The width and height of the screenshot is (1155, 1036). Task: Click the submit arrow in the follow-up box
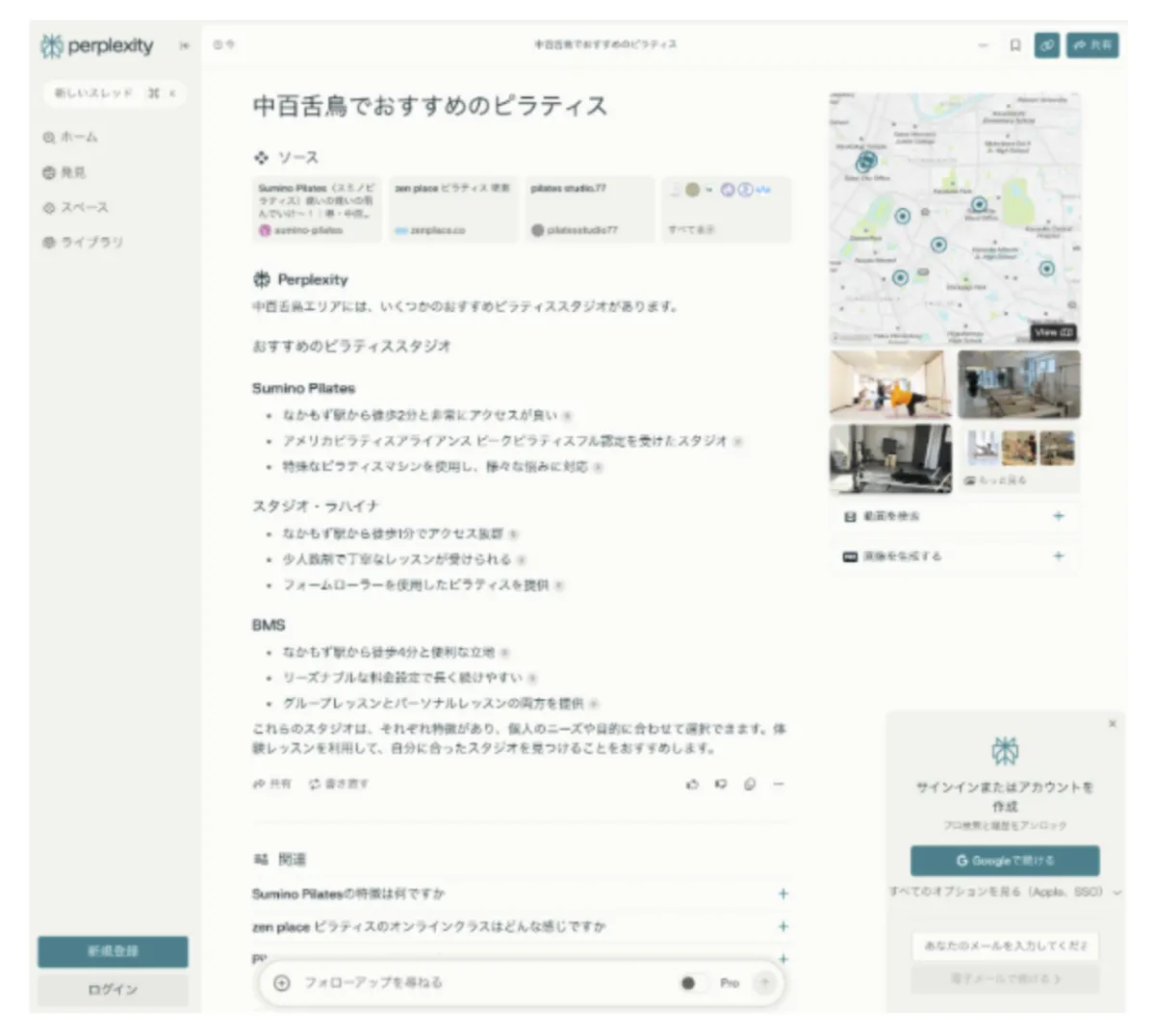[764, 983]
